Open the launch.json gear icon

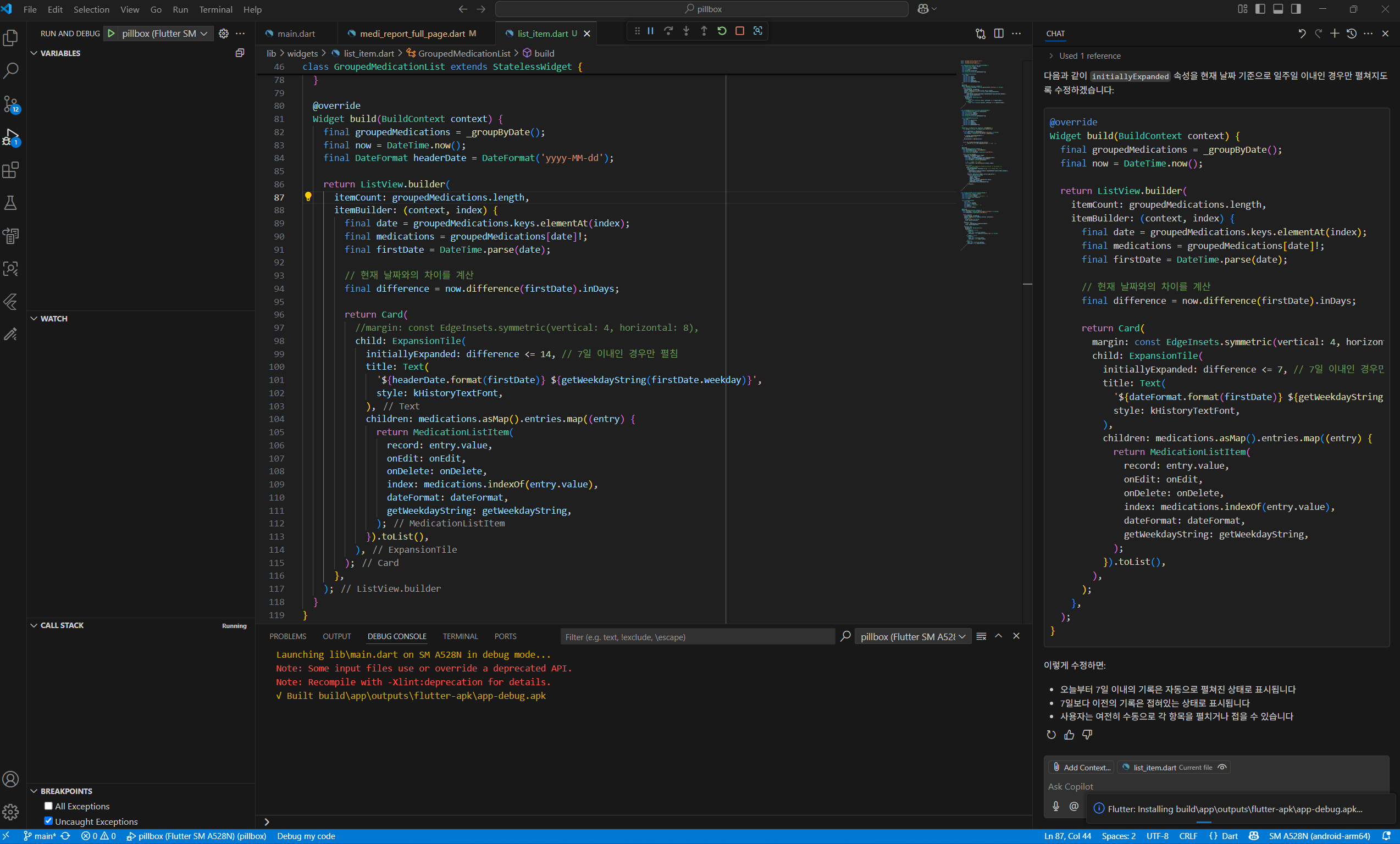coord(223,34)
